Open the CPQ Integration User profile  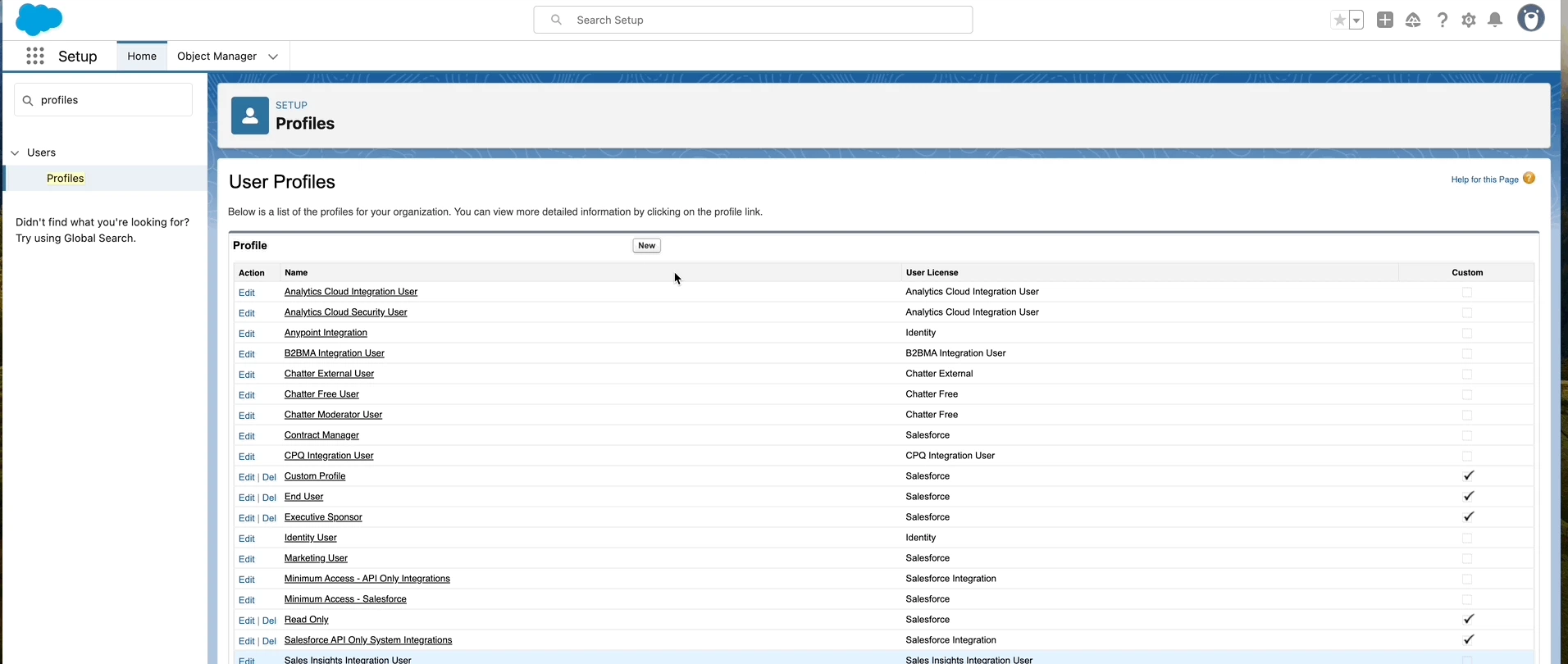[329, 456]
